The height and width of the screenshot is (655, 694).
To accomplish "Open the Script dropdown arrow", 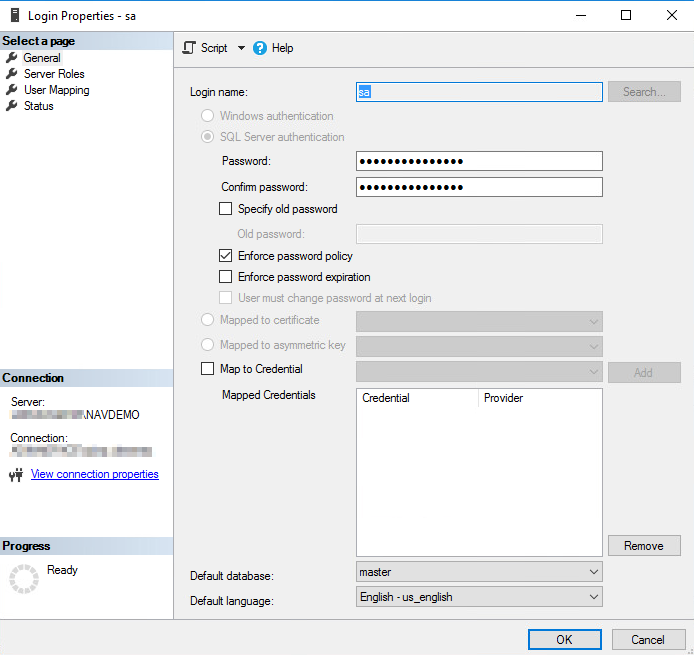I will coord(241,48).
